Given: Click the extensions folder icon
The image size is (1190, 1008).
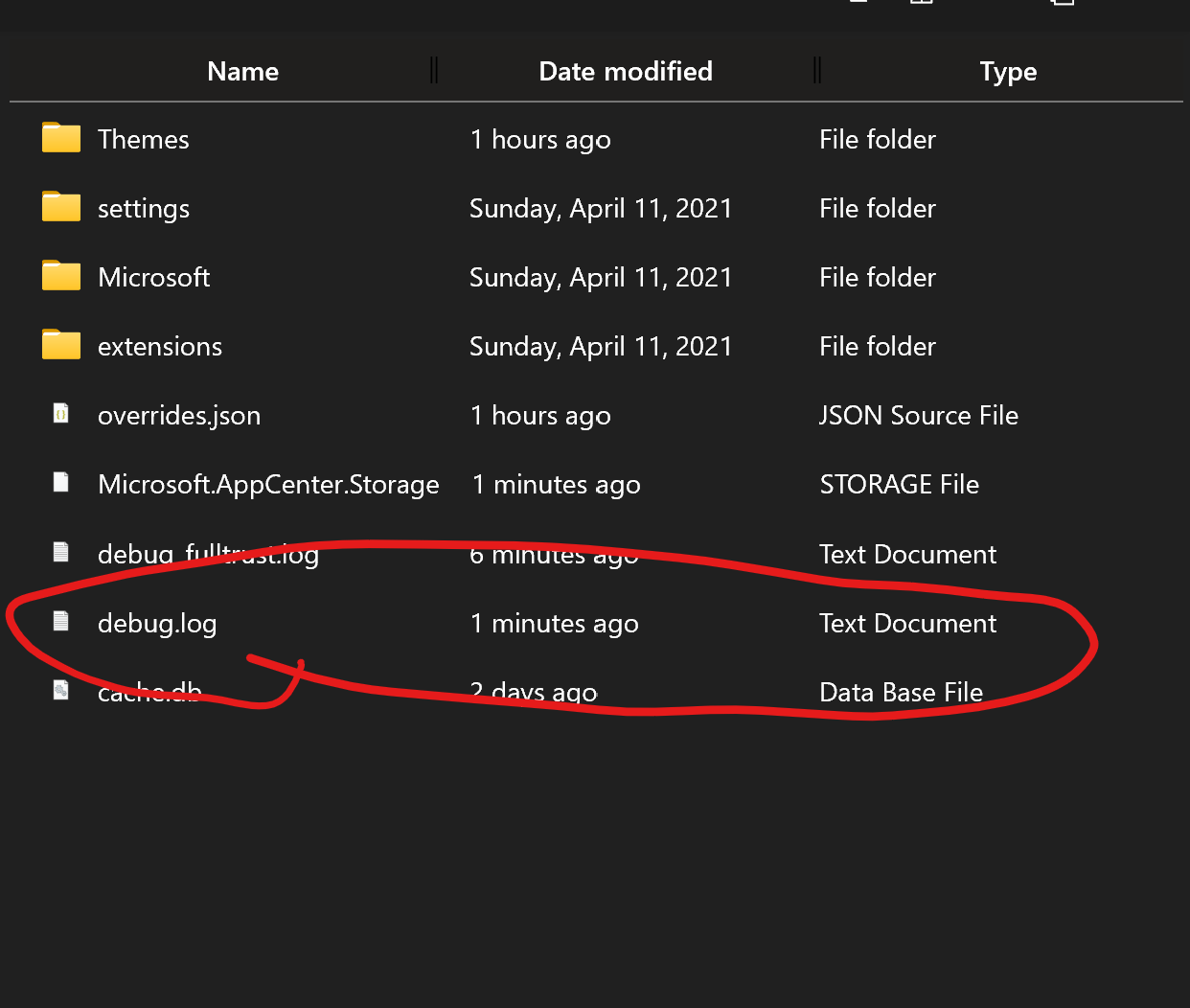Looking at the screenshot, I should tap(61, 345).
